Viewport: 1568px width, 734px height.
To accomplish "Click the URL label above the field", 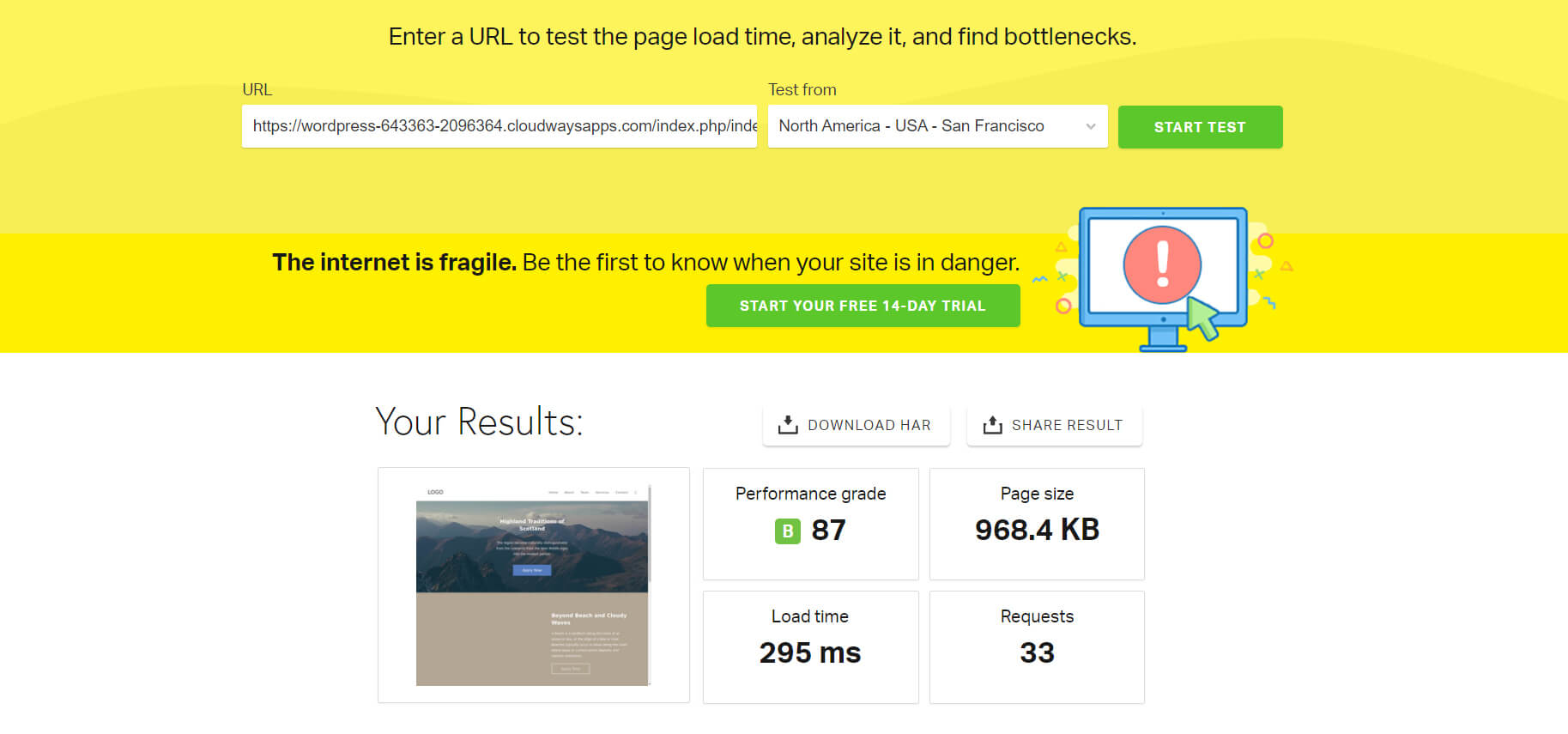I will [x=257, y=89].
